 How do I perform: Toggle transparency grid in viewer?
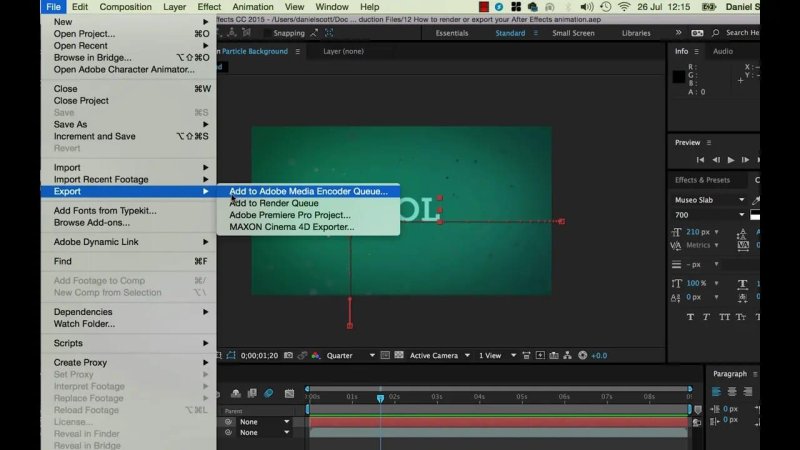399,356
